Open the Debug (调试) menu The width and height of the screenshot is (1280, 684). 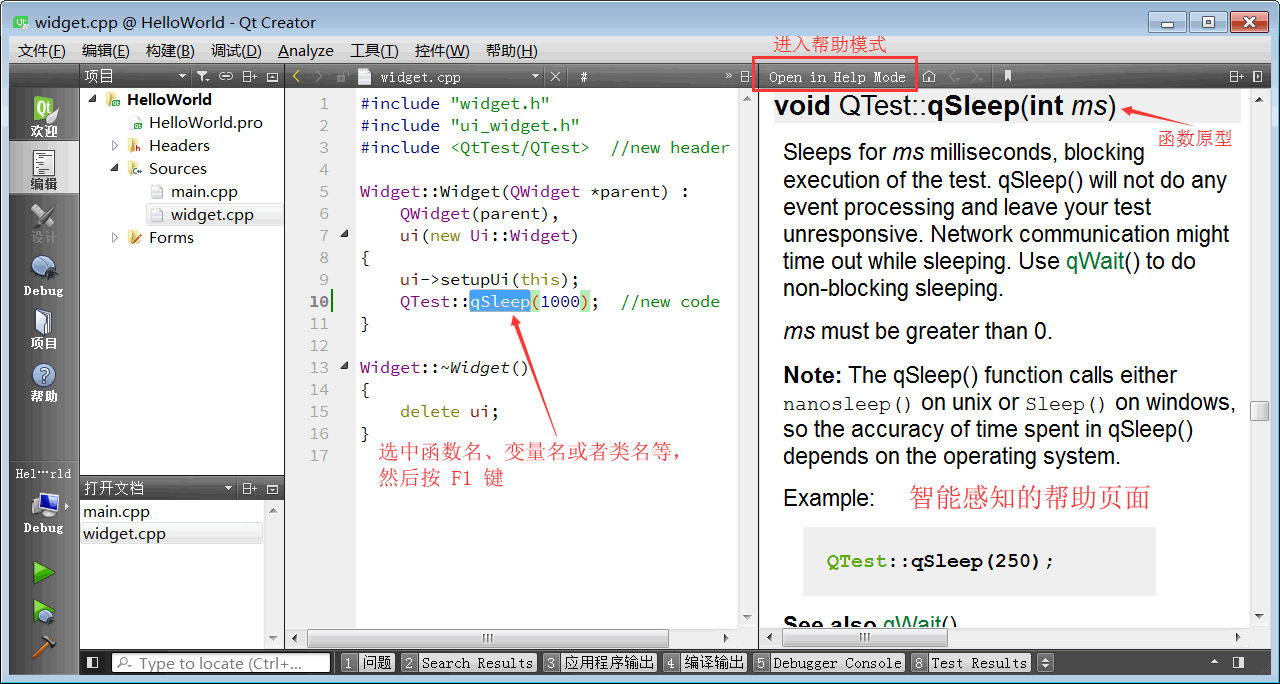pyautogui.click(x=236, y=50)
